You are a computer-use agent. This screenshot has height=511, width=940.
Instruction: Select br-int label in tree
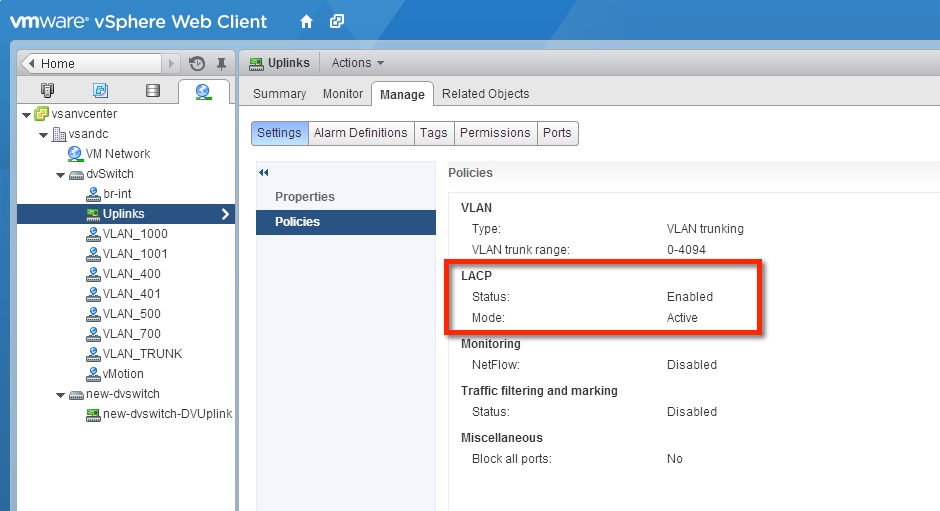(x=117, y=194)
